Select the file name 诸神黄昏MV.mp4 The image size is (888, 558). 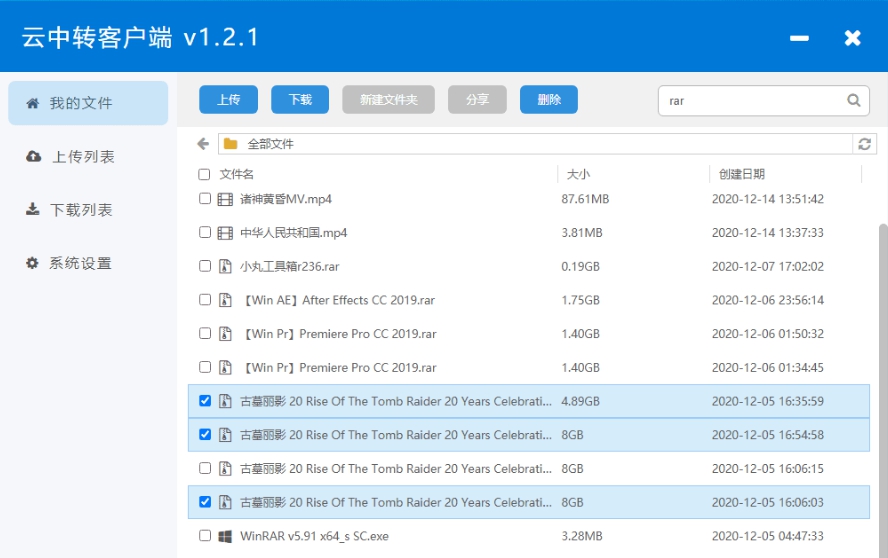[286, 199]
